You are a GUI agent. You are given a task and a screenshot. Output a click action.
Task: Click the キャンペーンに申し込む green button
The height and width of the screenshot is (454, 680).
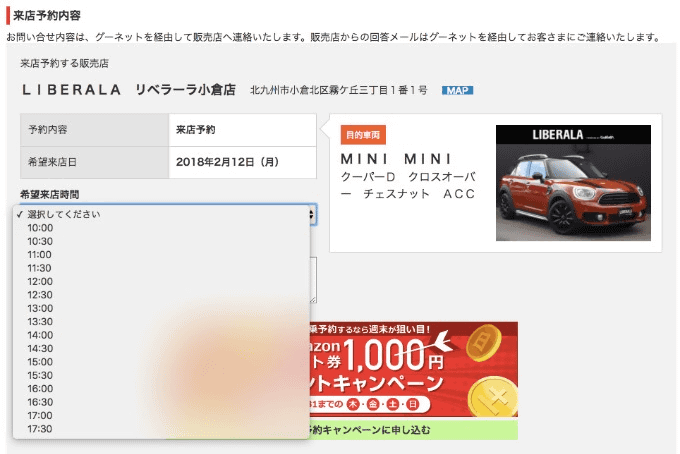414,430
